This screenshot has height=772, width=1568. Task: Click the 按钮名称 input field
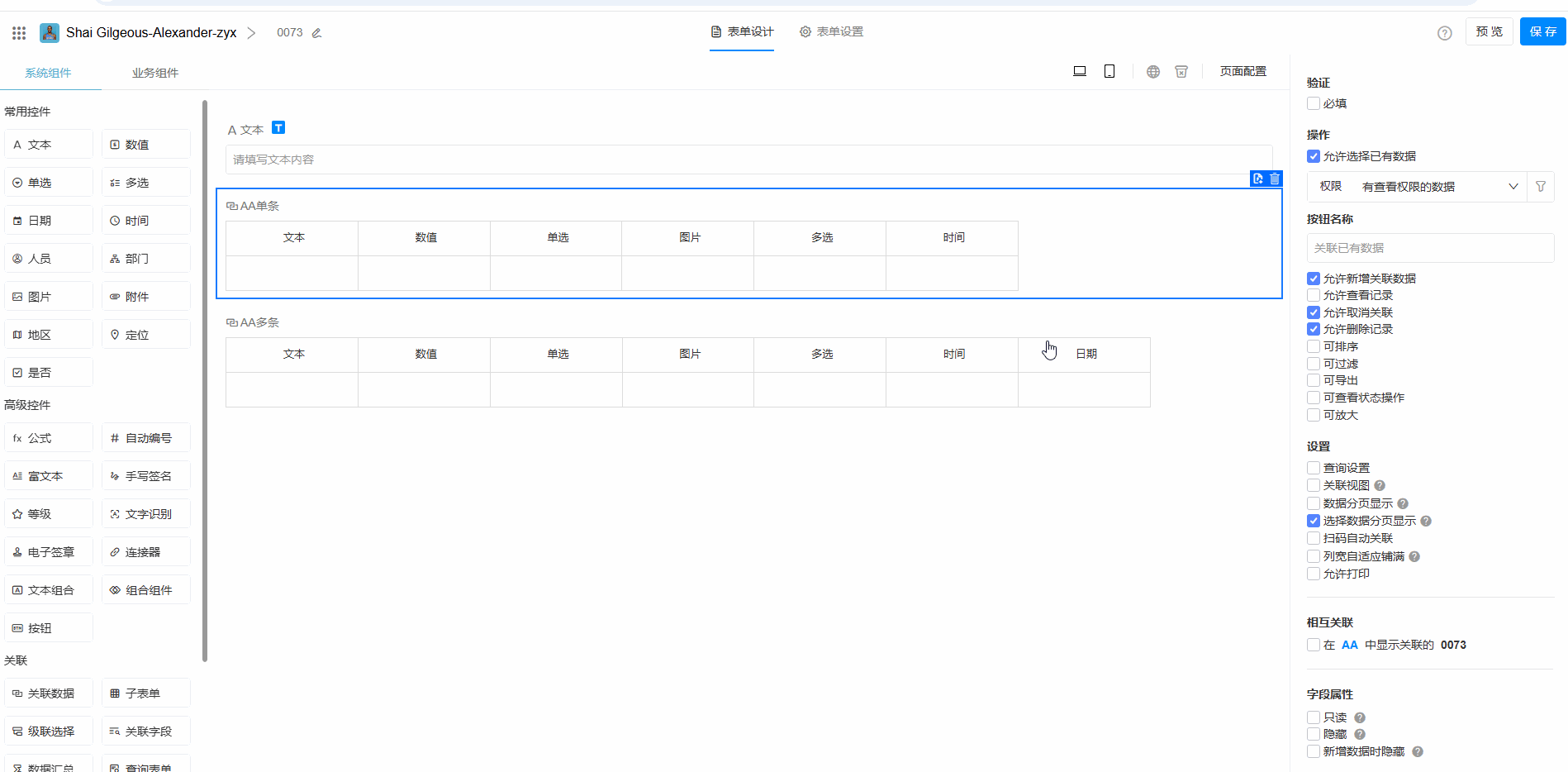click(1430, 248)
